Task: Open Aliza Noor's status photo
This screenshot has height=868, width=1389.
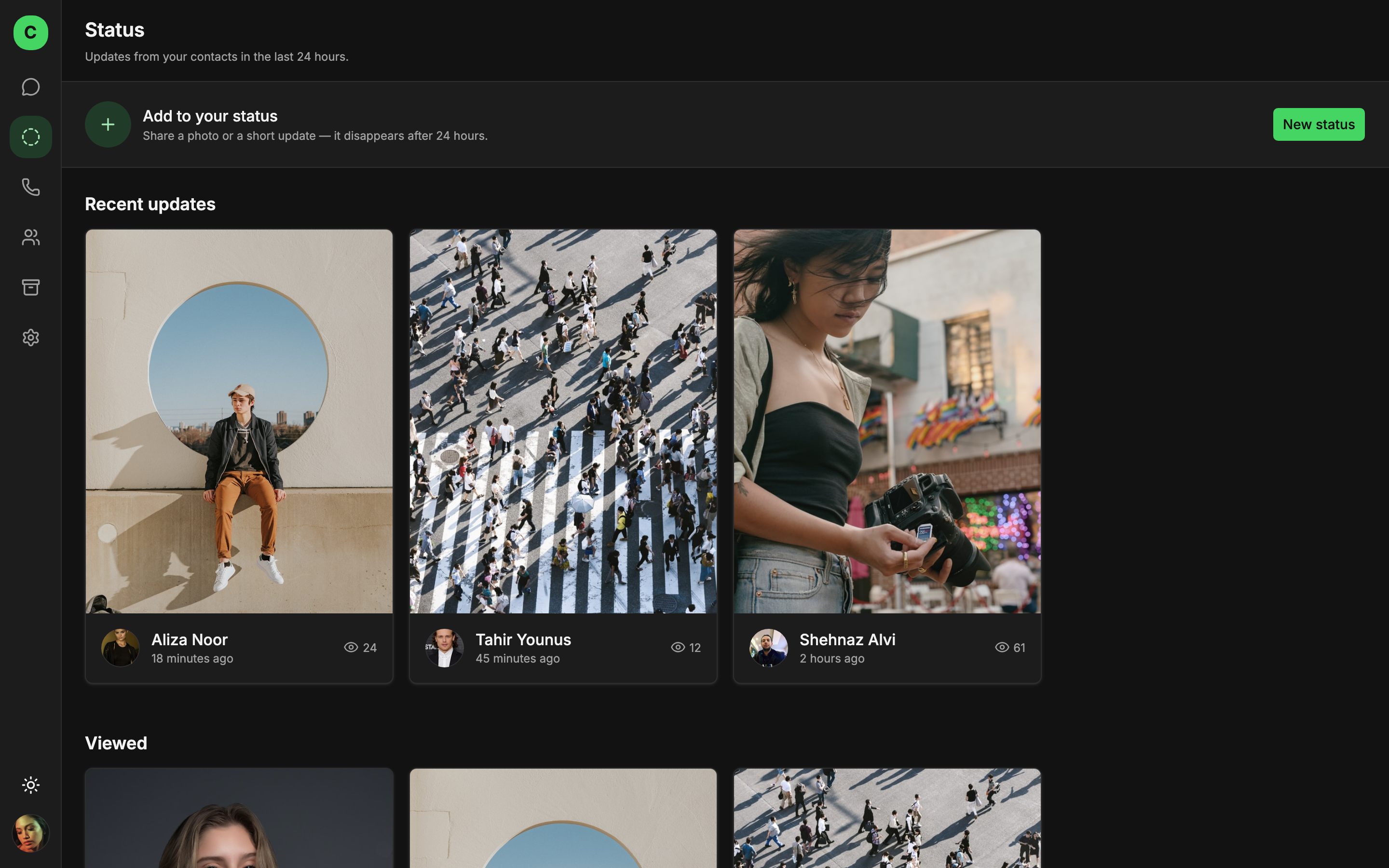Action: tap(239, 421)
